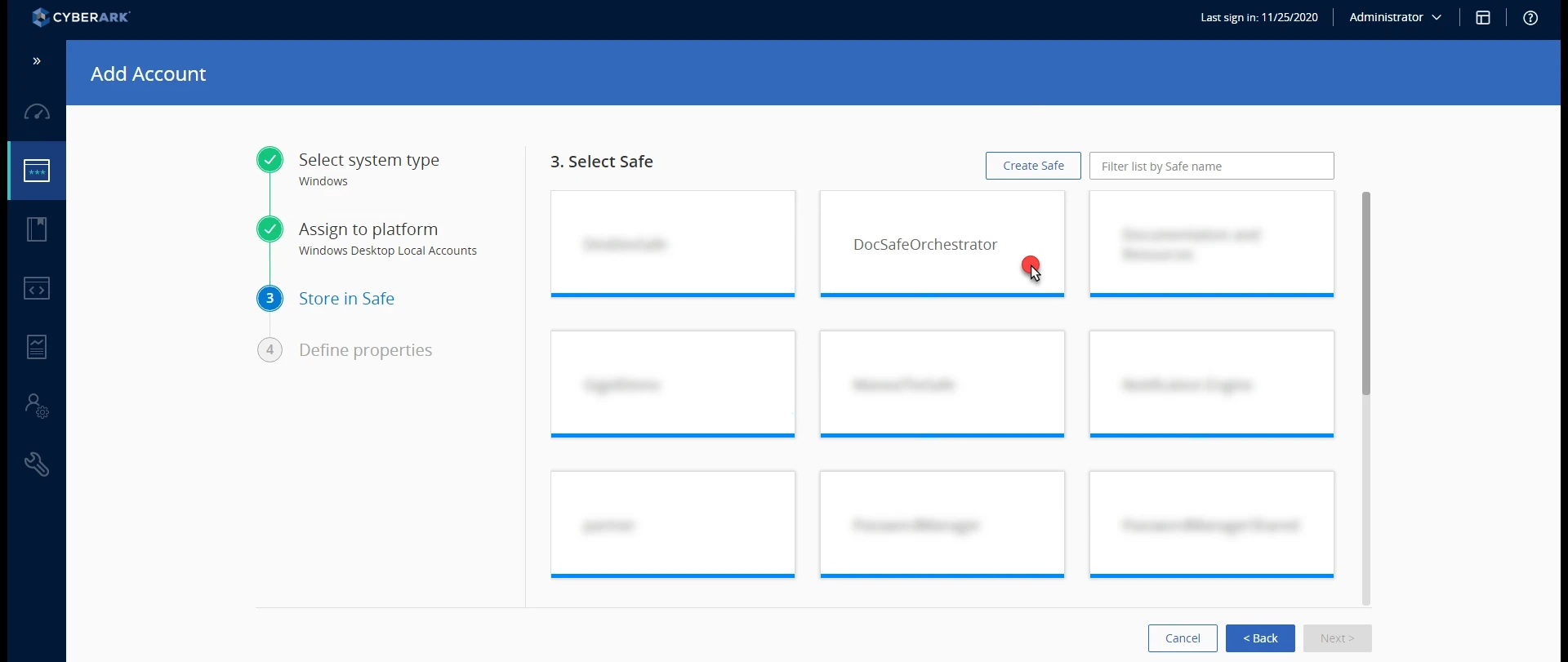The height and width of the screenshot is (662, 1568).
Task: Select the DocSafeOrchestrator safe card
Action: 942,244
